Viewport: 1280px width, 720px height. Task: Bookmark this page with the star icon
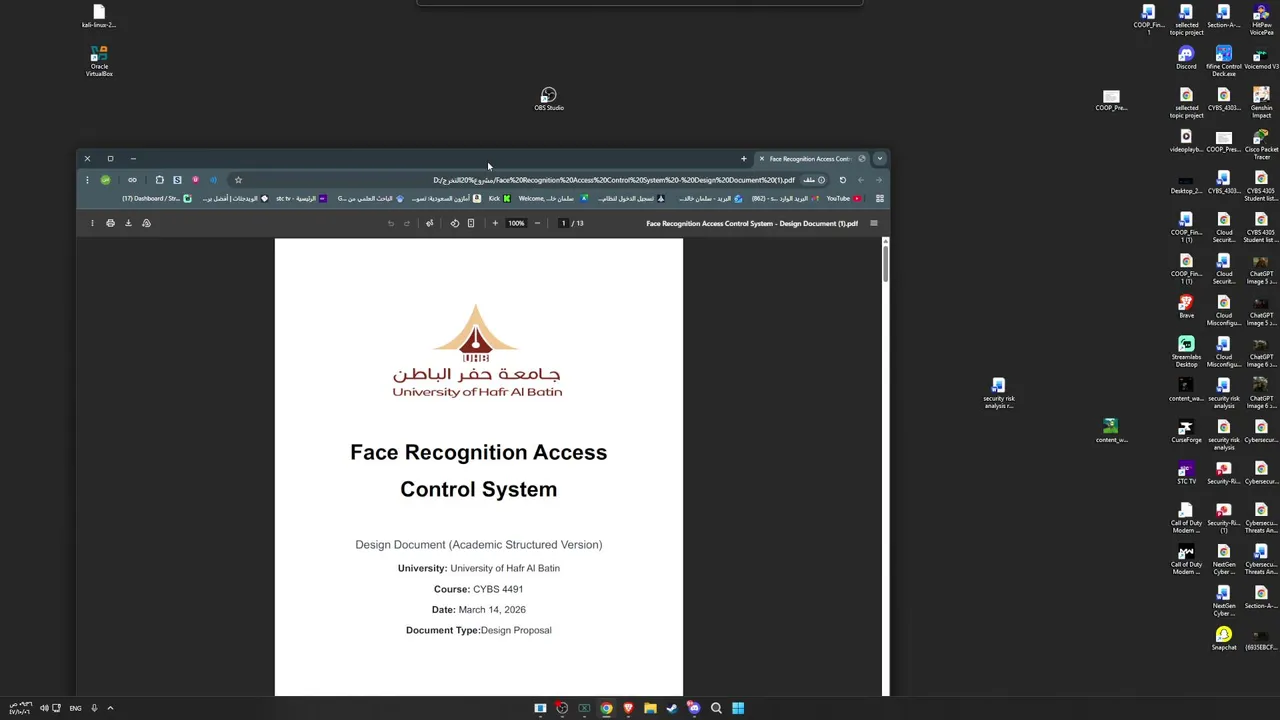(x=238, y=180)
